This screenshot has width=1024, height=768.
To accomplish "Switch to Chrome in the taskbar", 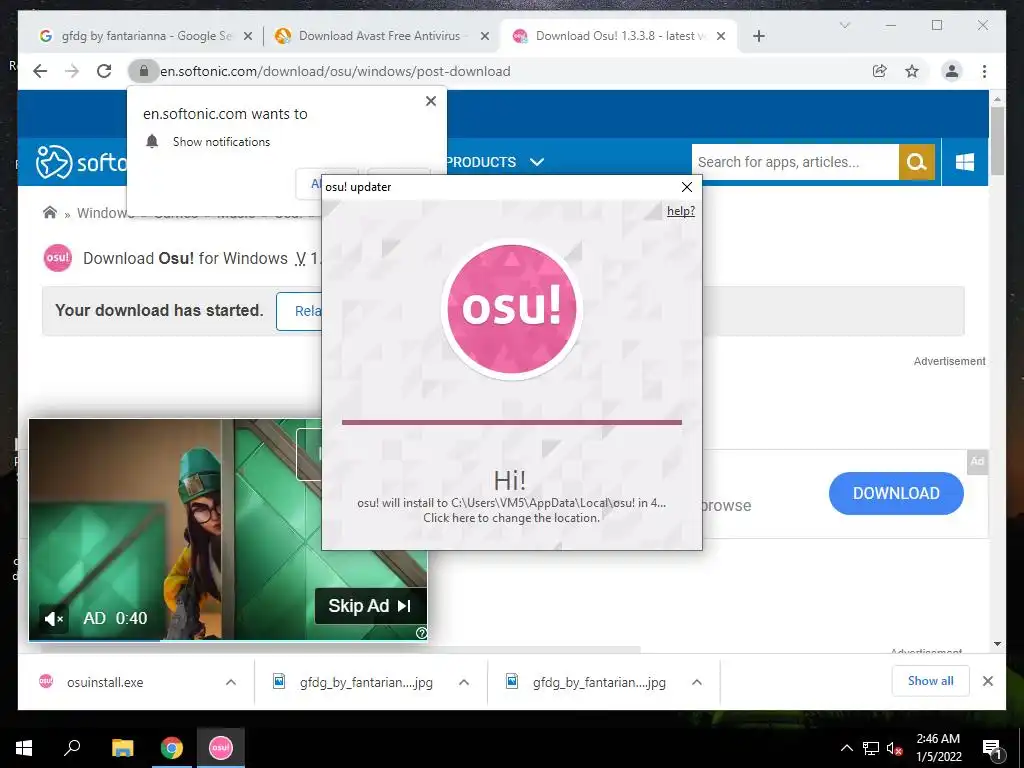I will point(172,748).
